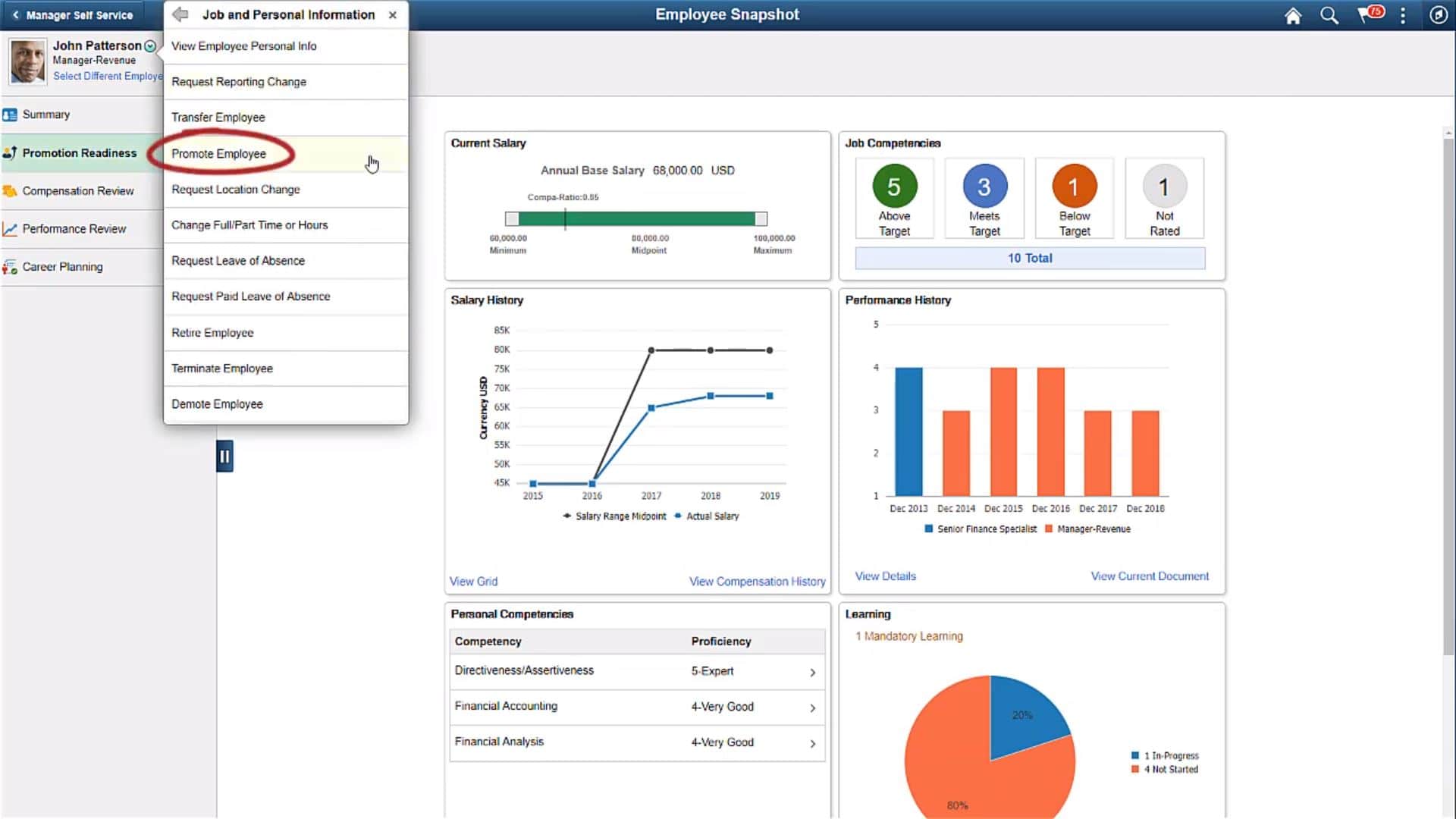Select Promote Employee from the menu
Screen dimensions: 1456x819
pyautogui.click(x=219, y=153)
